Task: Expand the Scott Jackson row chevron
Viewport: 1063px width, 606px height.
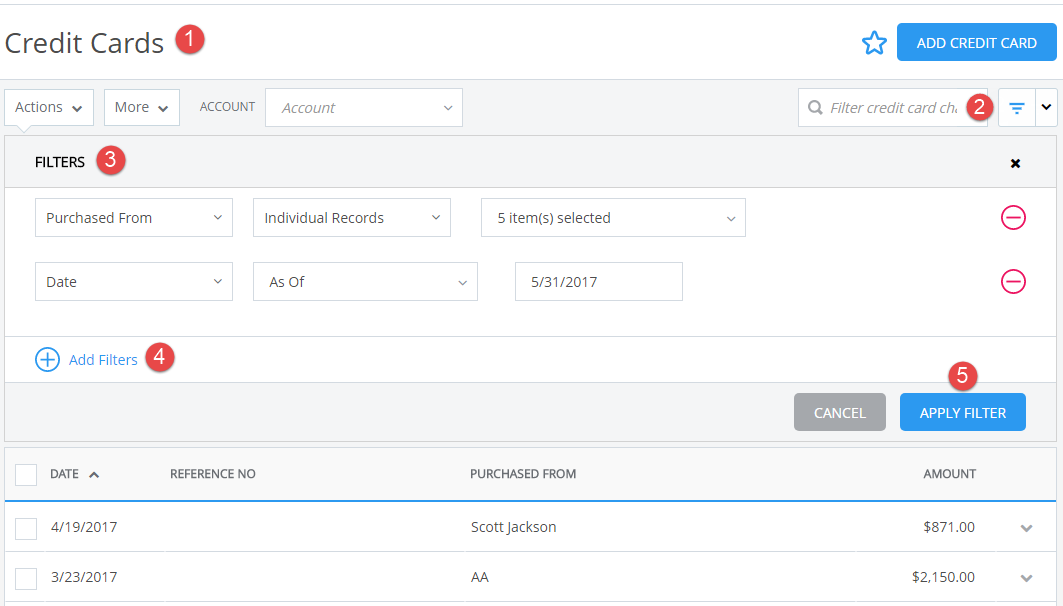Action: 1026,528
